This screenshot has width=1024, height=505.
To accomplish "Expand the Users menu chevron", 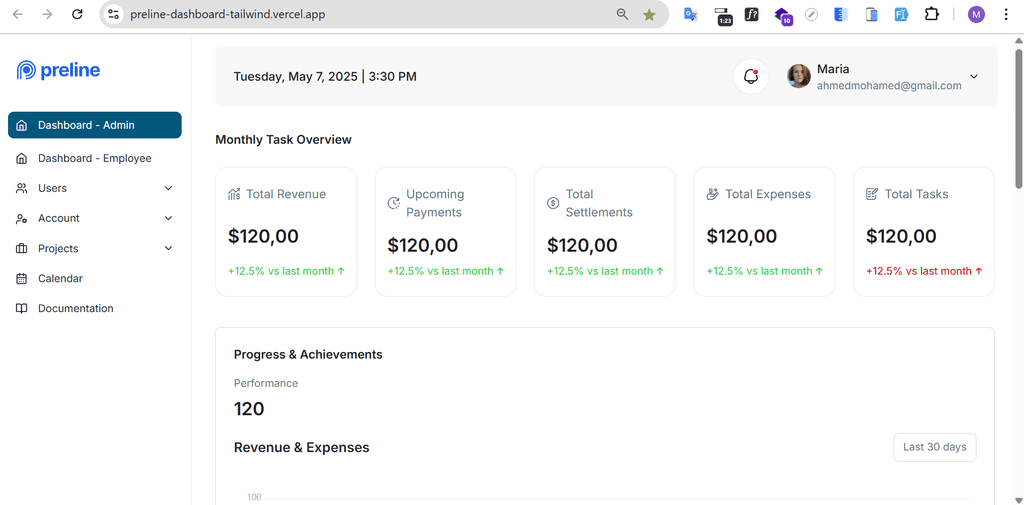I will click(x=168, y=188).
